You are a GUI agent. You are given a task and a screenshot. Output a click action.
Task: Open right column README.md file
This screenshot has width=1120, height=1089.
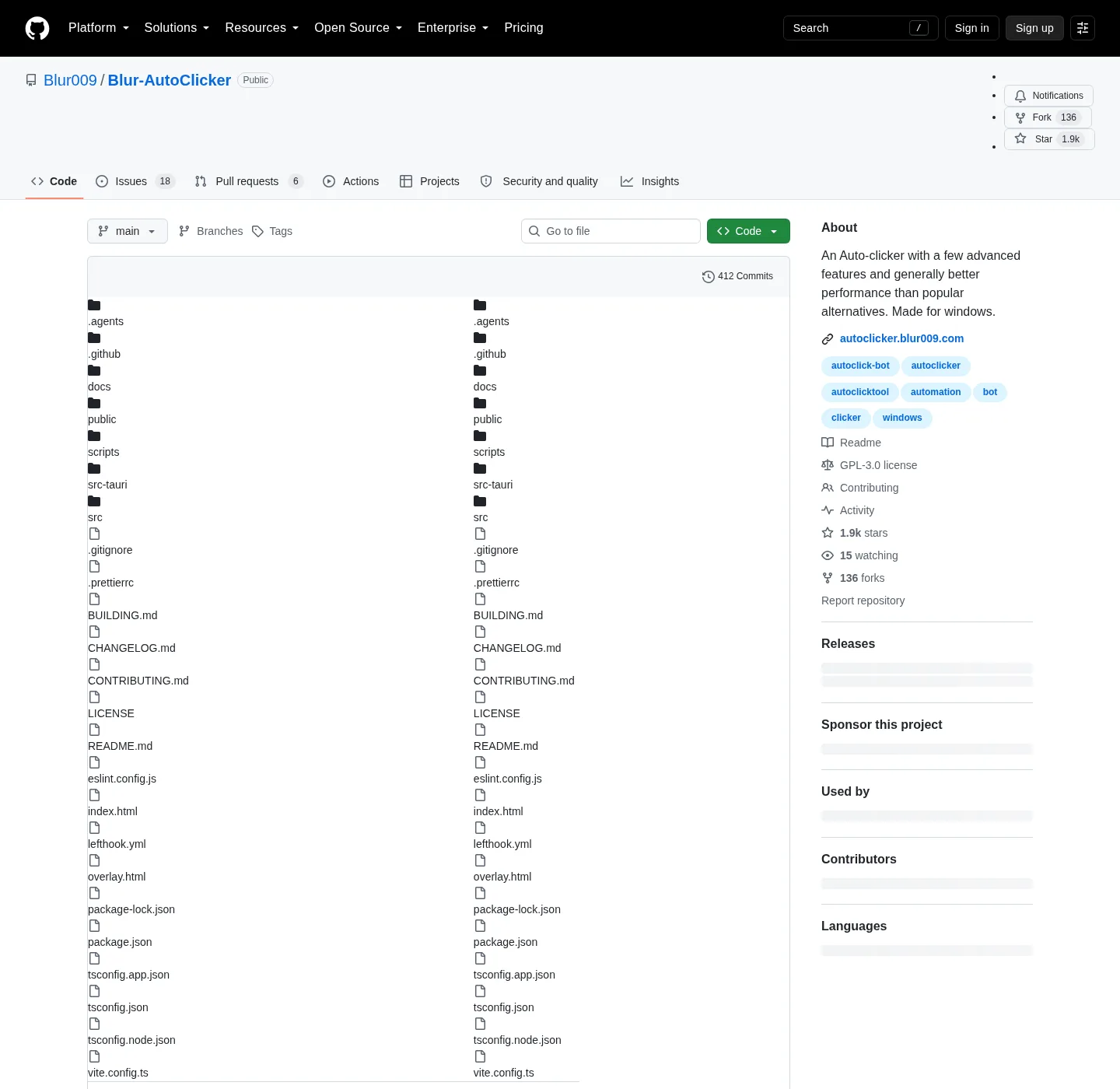506,746
